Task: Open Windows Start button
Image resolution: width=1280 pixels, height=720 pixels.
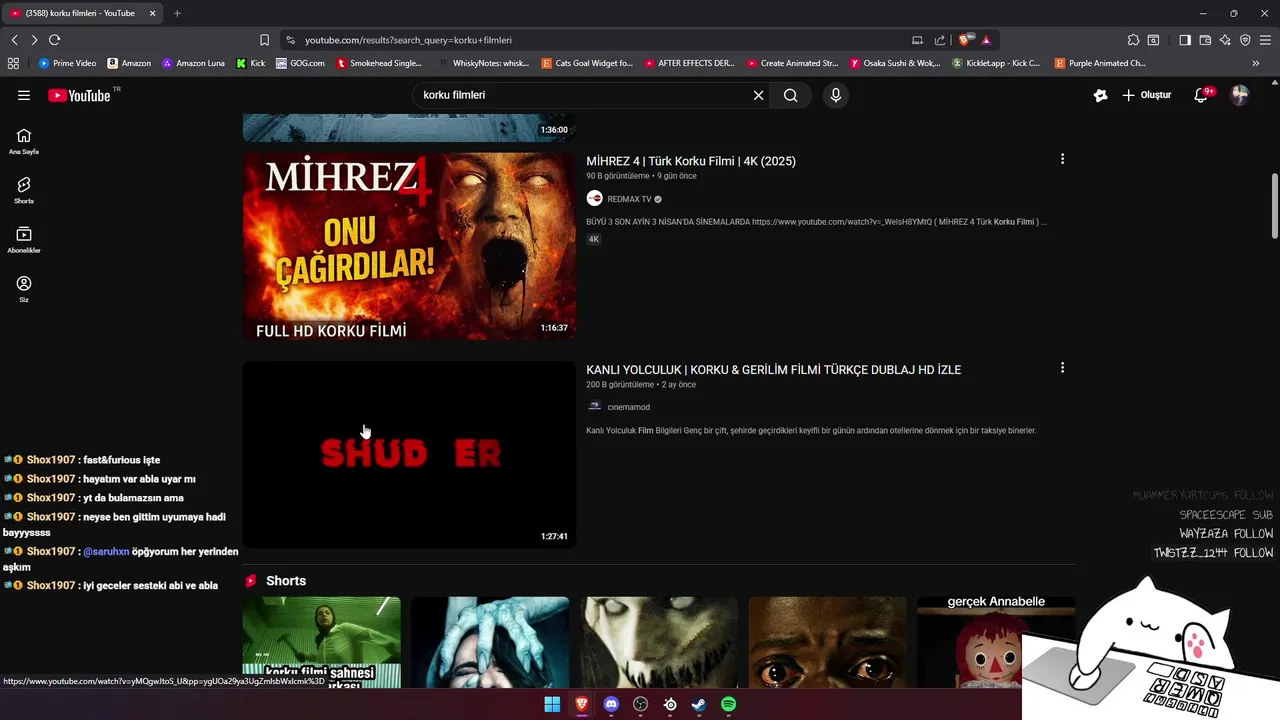Action: 552,705
